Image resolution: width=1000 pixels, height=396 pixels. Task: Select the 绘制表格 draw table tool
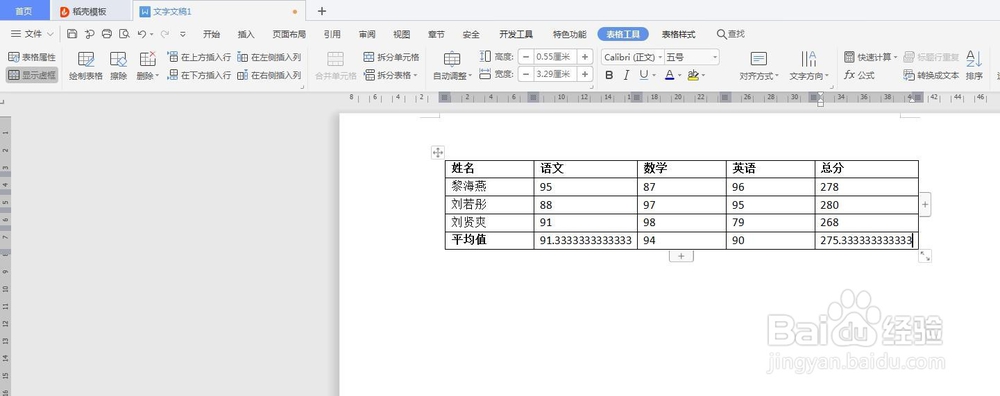85,66
